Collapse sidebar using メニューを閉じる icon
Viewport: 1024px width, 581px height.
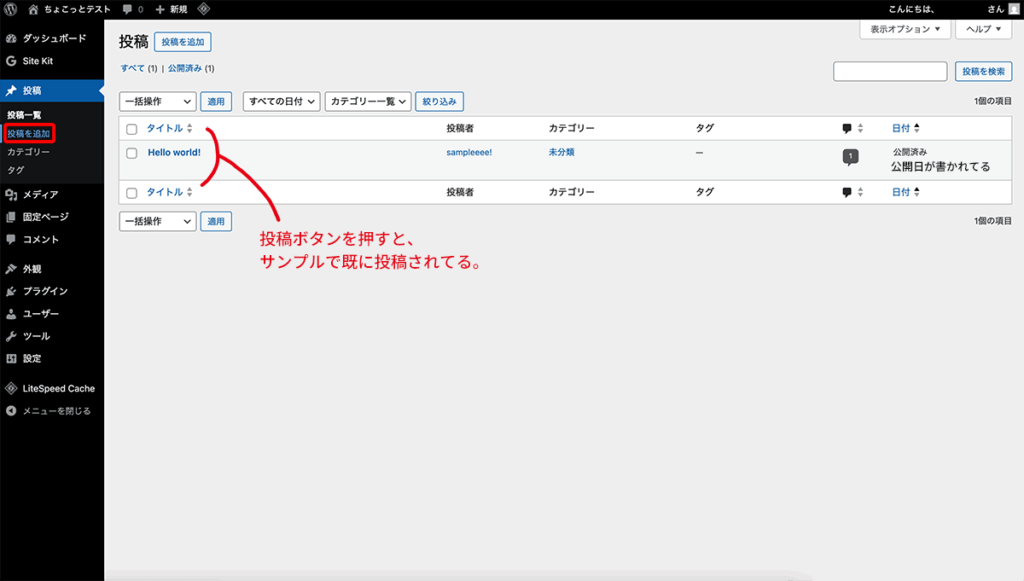(x=11, y=411)
